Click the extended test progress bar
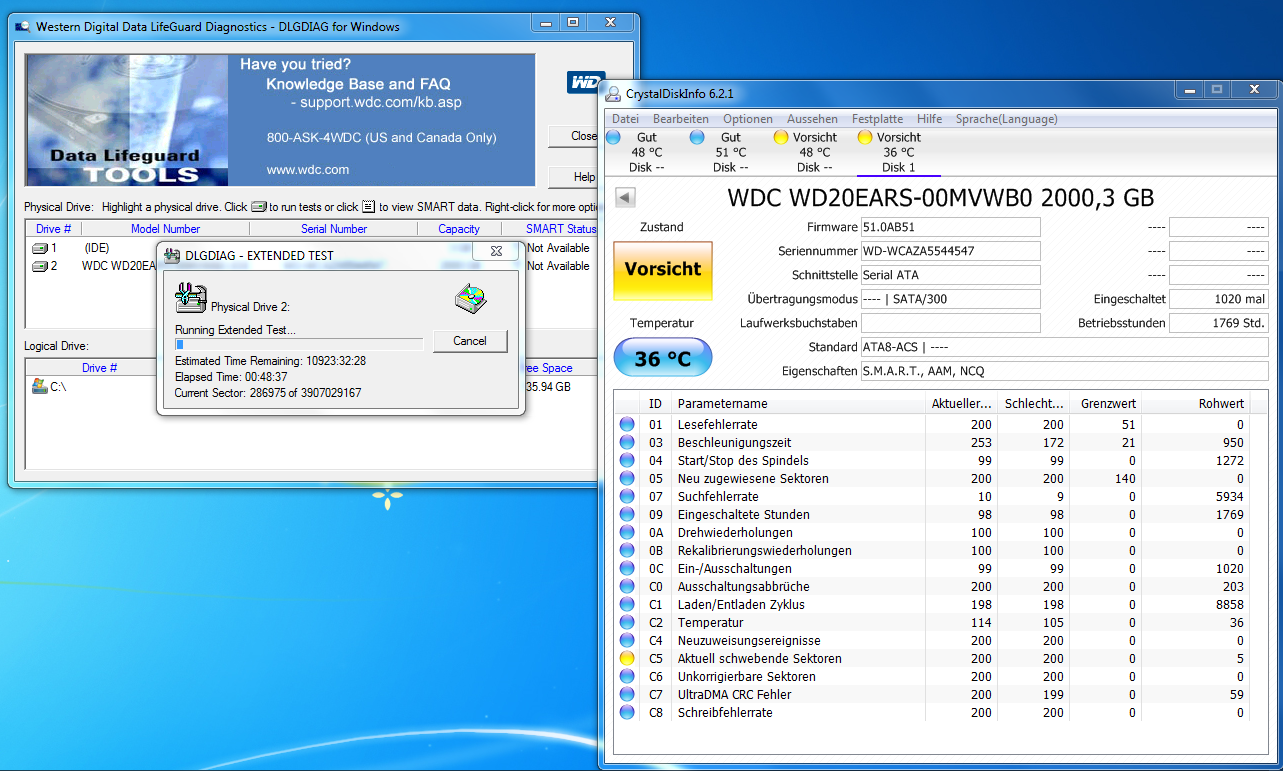The width and height of the screenshot is (1283, 771). point(299,344)
